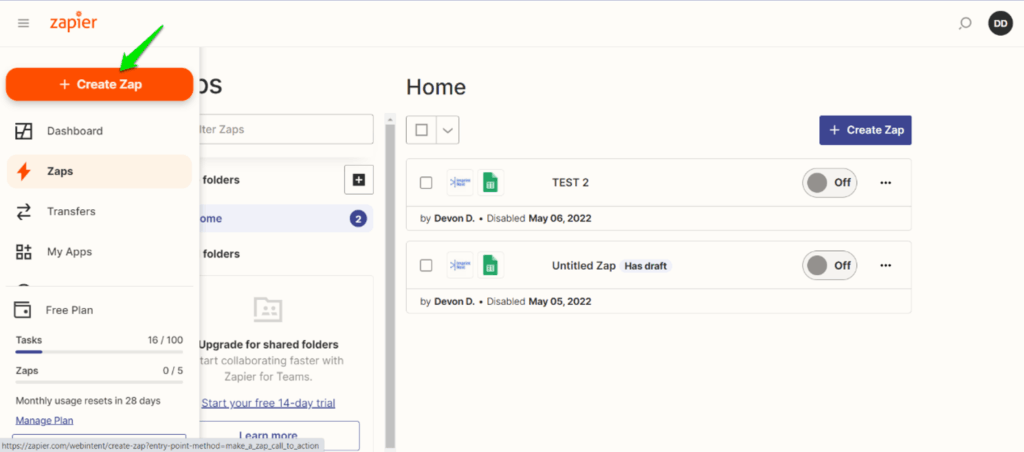Viewport: 1024px width, 452px height.
Task: Go to Transfers in the sidebar
Action: click(71, 211)
